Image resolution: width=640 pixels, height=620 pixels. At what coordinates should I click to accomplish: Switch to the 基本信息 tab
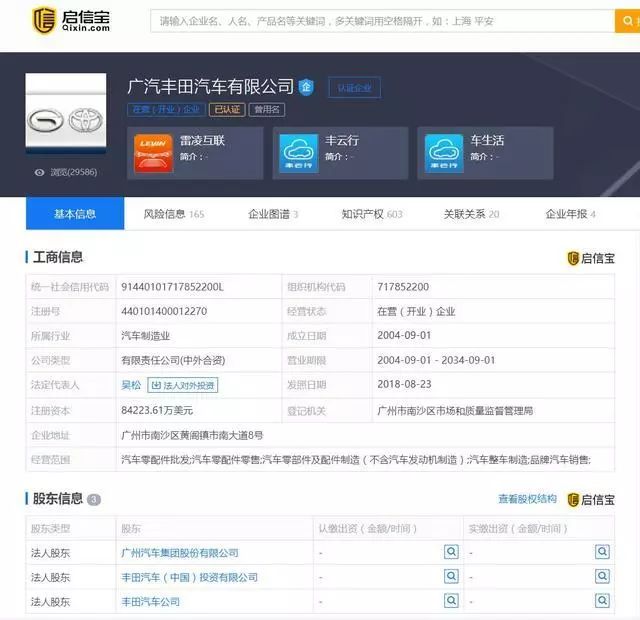click(75, 213)
